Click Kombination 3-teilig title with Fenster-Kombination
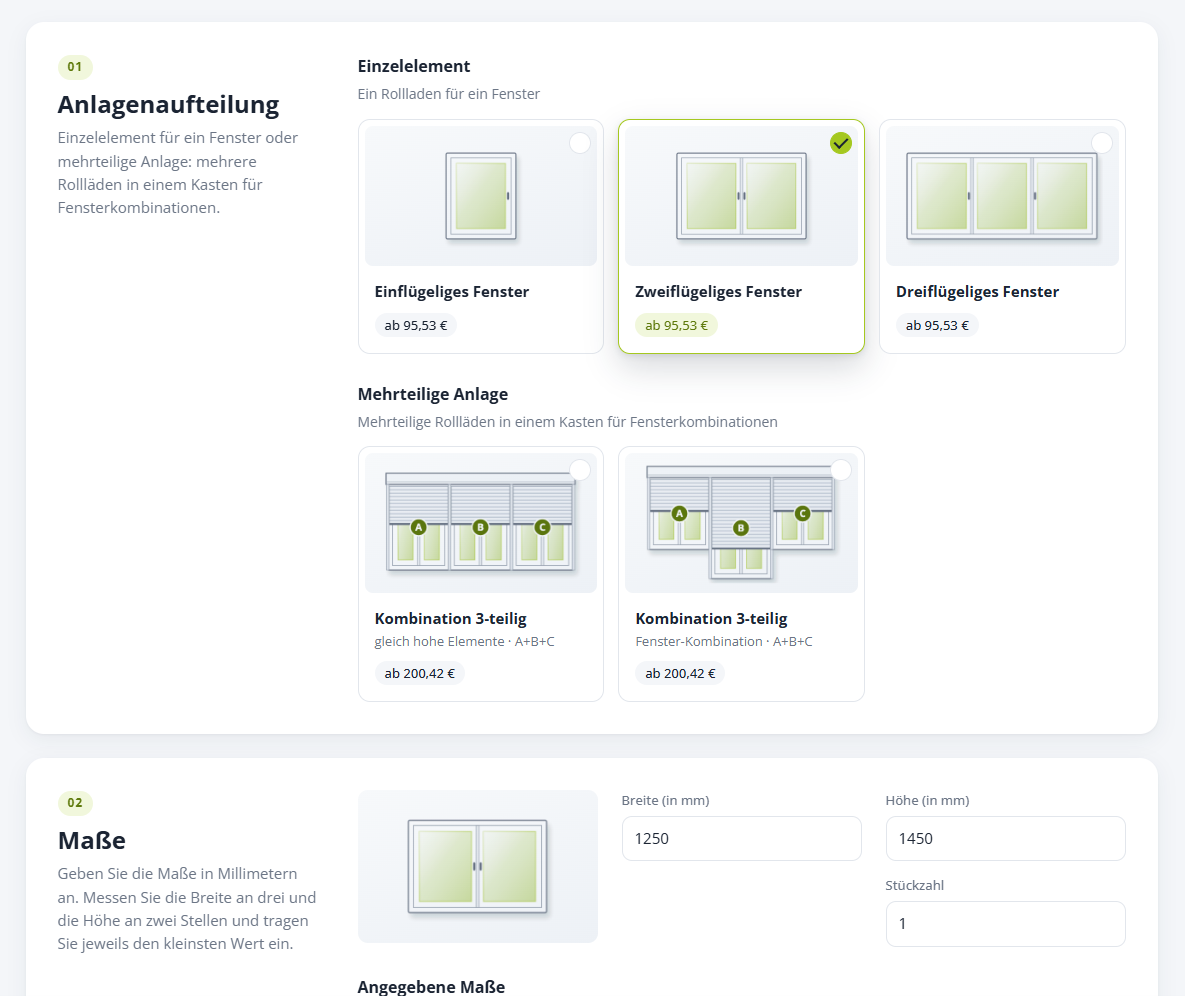The width and height of the screenshot is (1185, 996). [711, 619]
